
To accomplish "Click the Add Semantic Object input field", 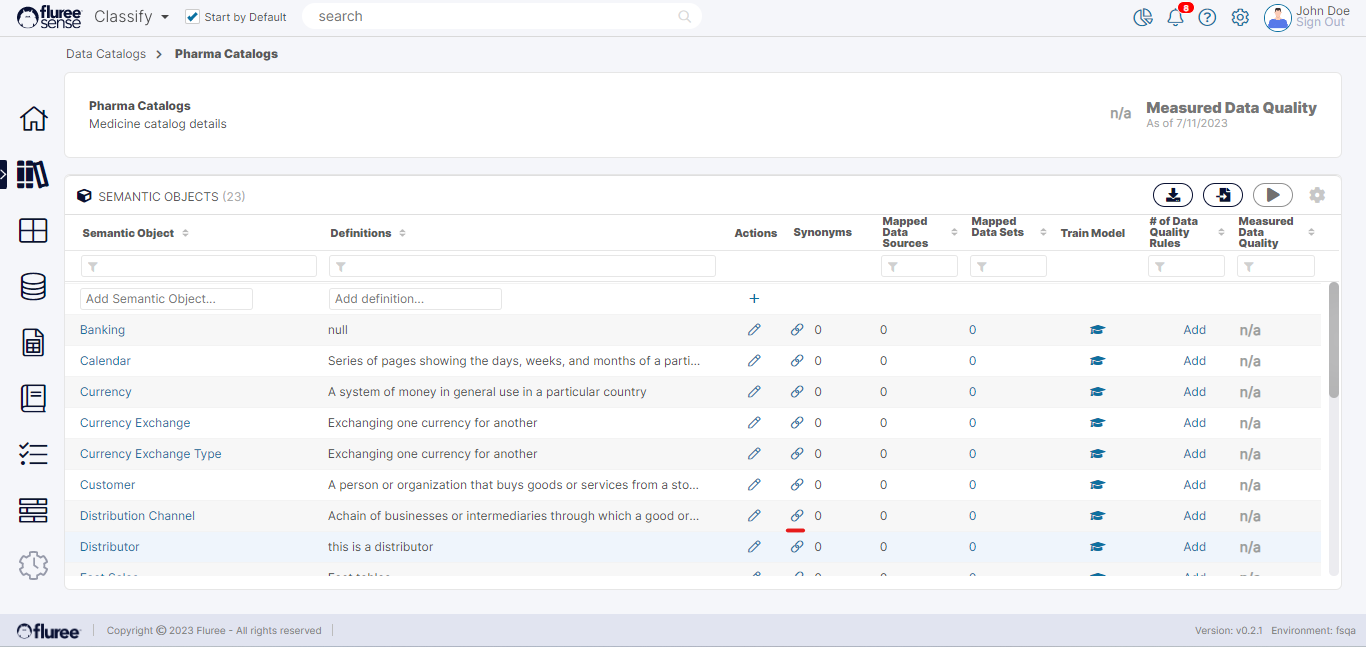I will pyautogui.click(x=166, y=299).
